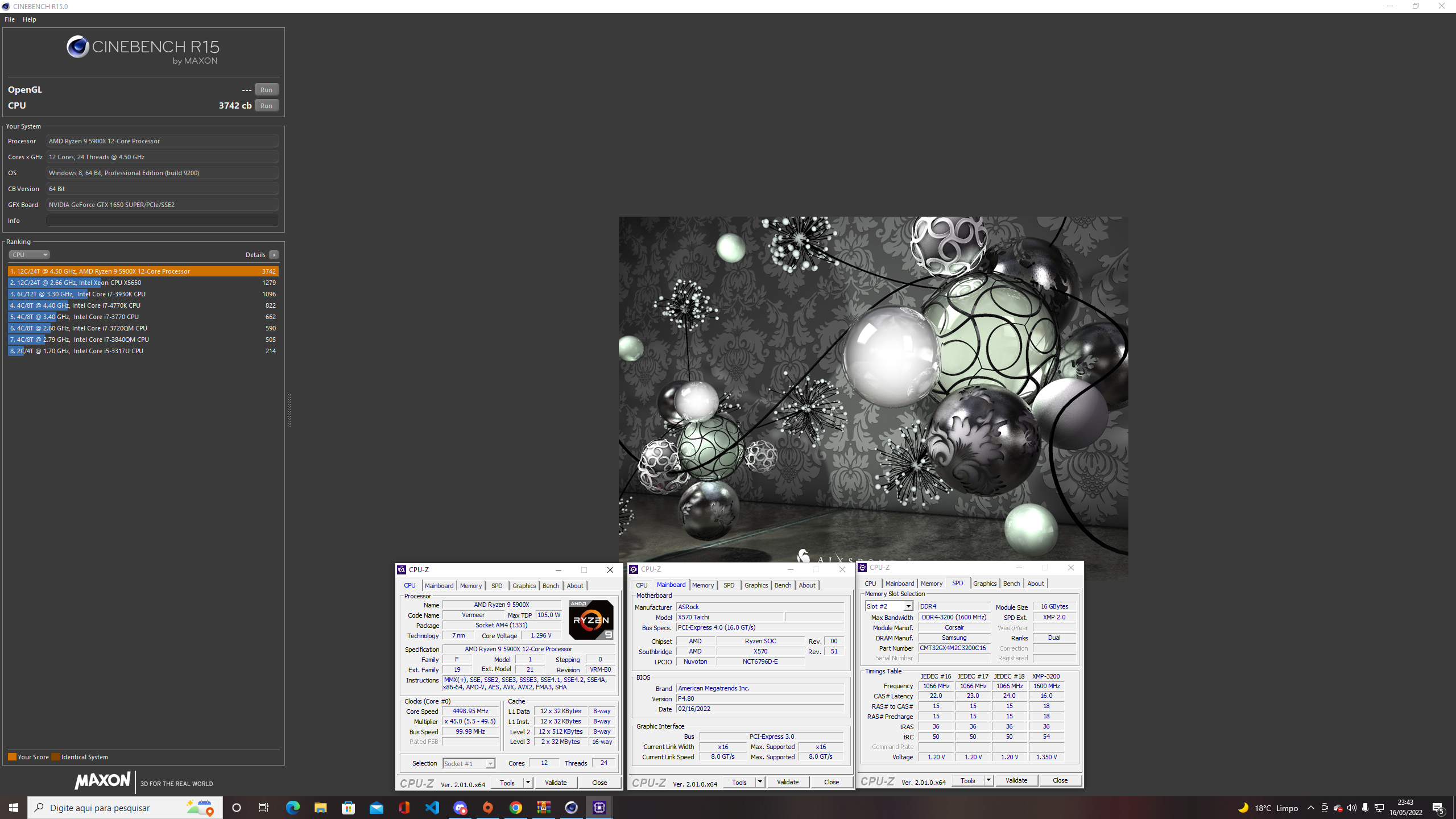The image size is (1456, 819).
Task: Open OneDrive tray icon
Action: 1338,808
